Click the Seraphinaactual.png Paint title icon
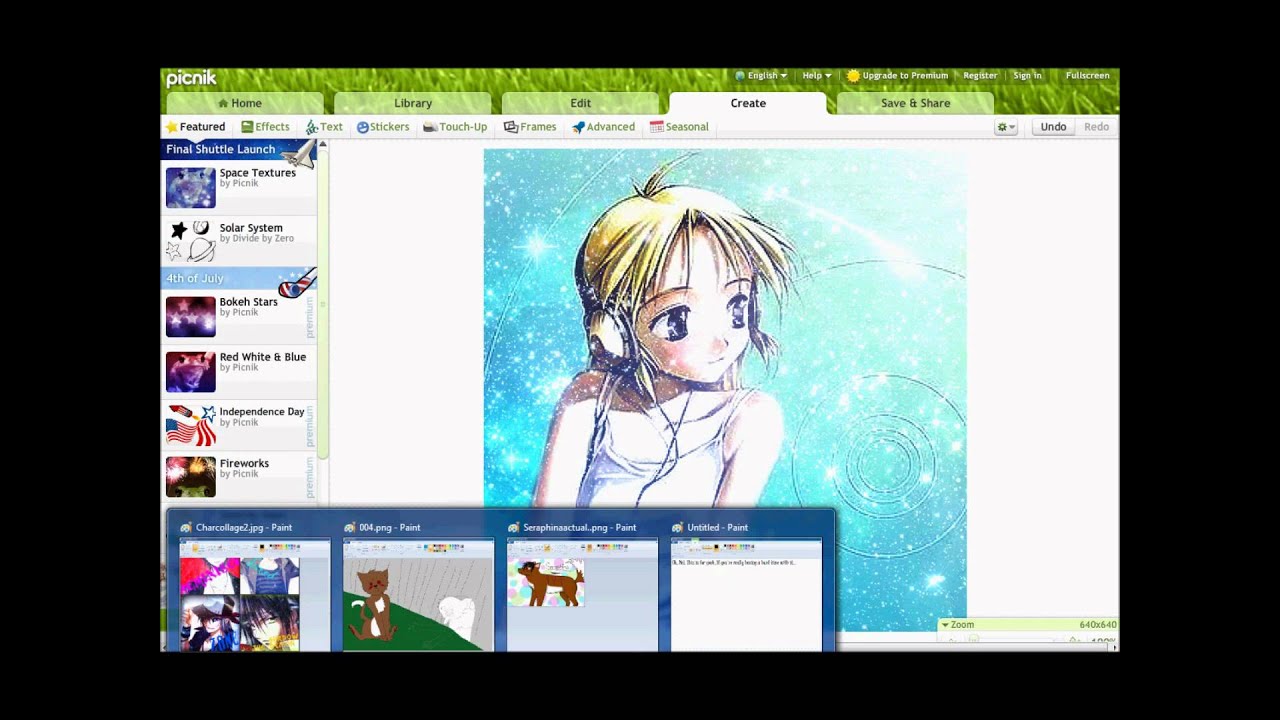 pyautogui.click(x=514, y=527)
